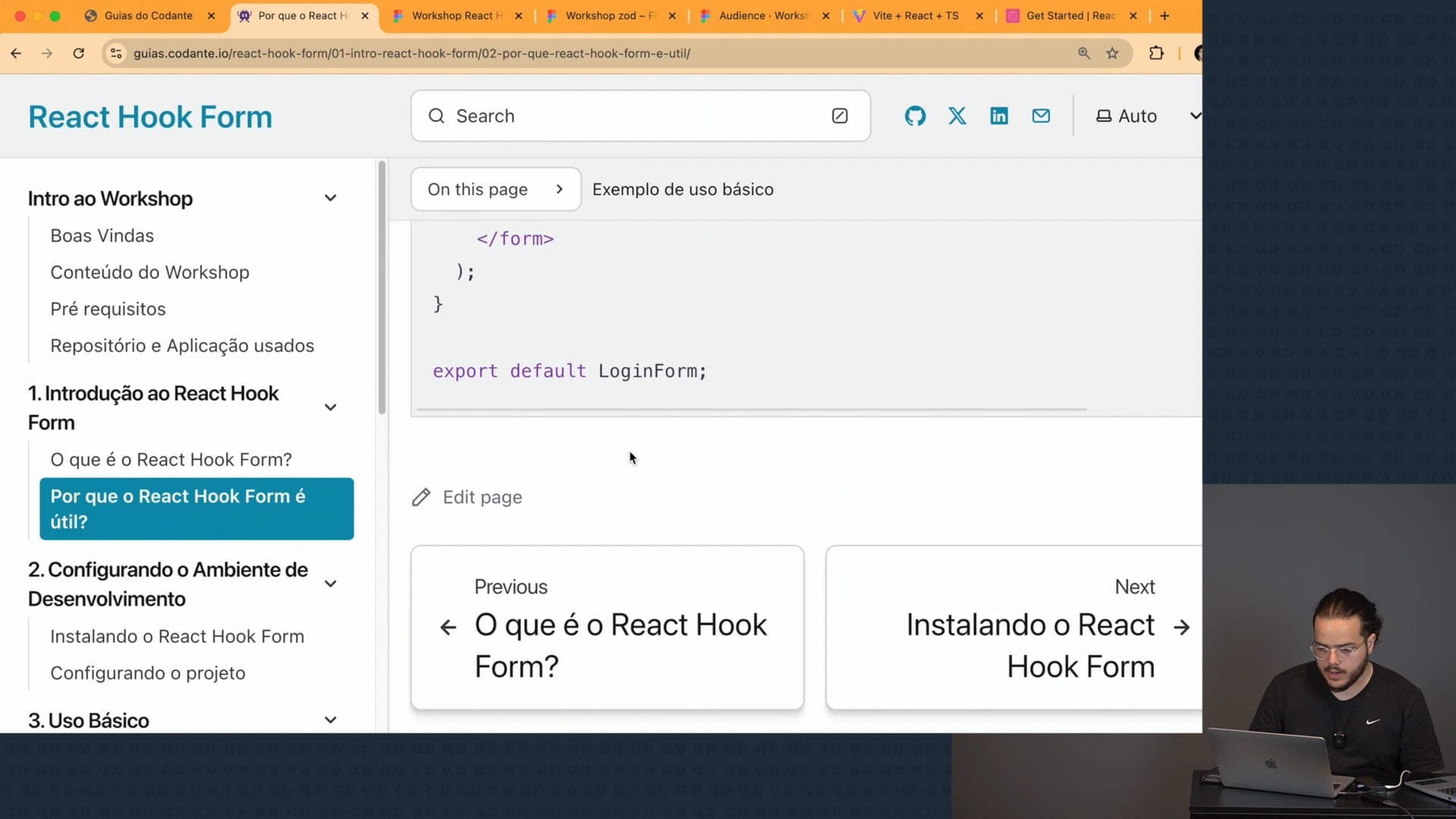Open site information icon in address bar
Image resolution: width=1456 pixels, height=819 pixels.
pos(116,53)
